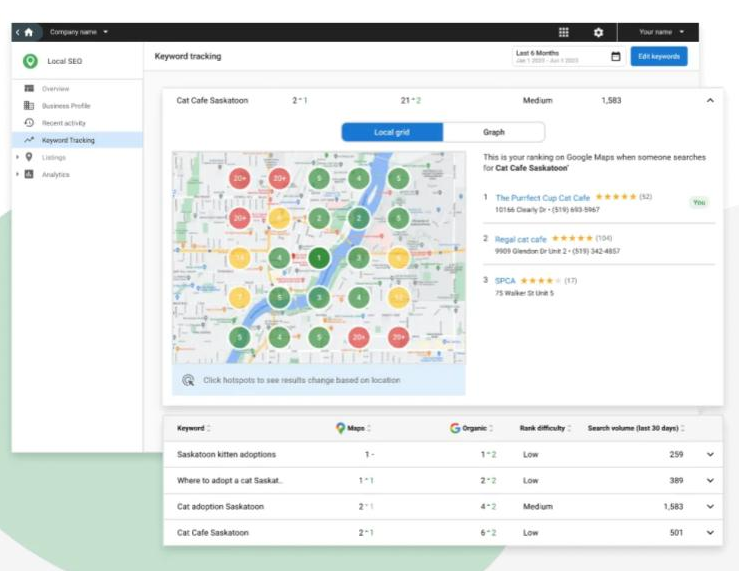739x571 pixels.
Task: Click the Maps column header label
Action: [x=356, y=428]
